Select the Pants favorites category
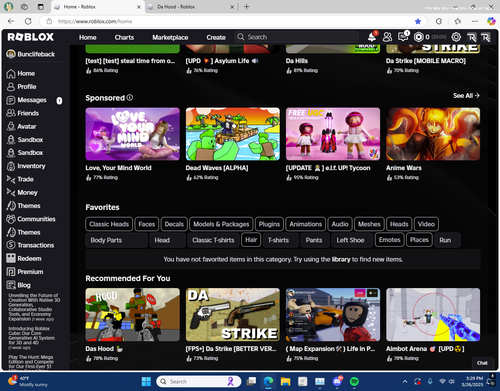Image resolution: width=500 pixels, height=391 pixels. (314, 240)
